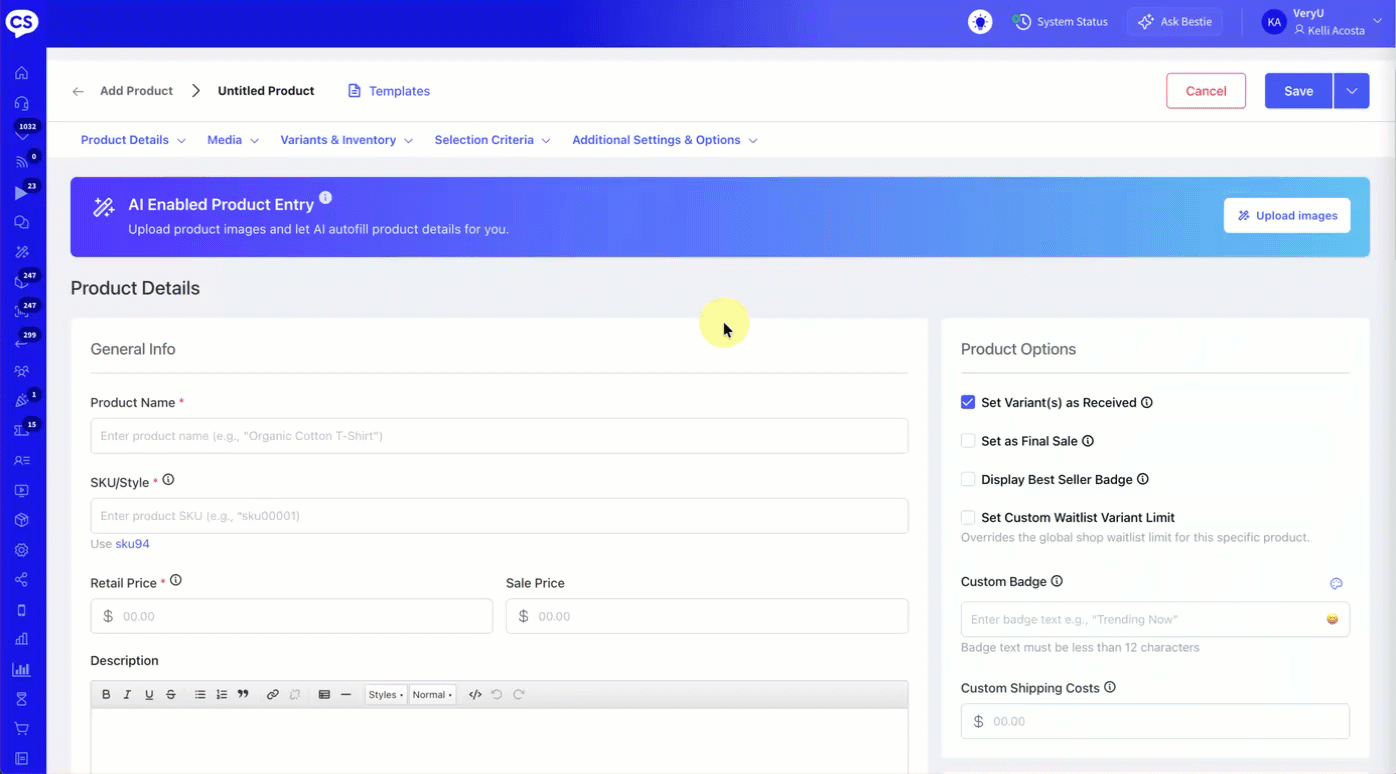Click the Product Name input field
Viewport: 1396px width, 774px height.
pyautogui.click(x=499, y=436)
